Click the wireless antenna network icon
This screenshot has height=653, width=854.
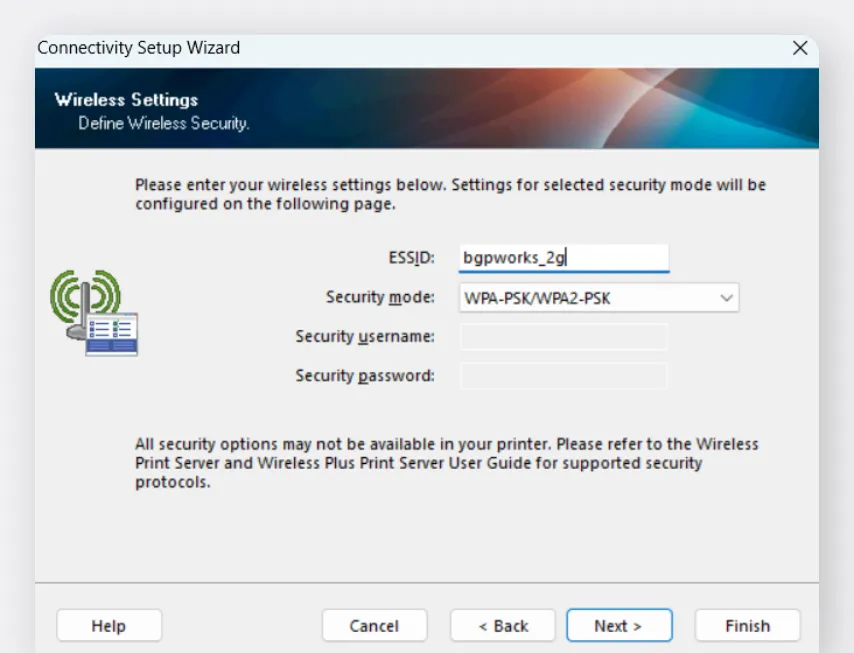pos(93,312)
